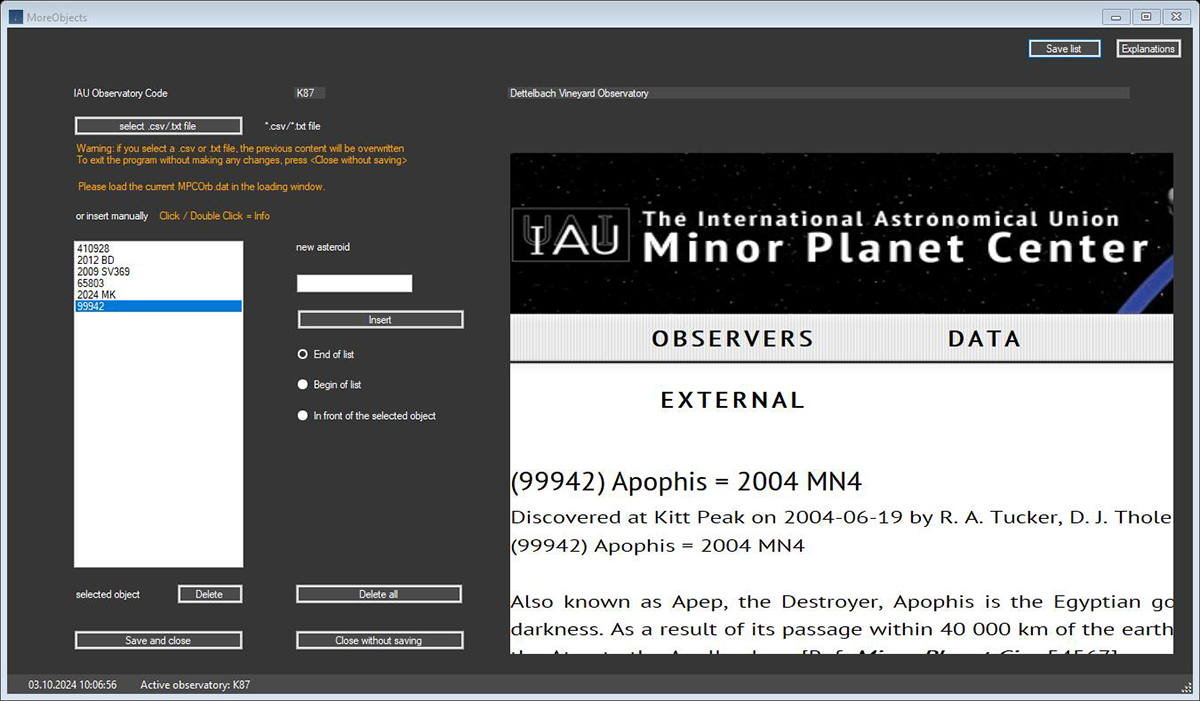Select asteroid 65803 in the list
Image resolution: width=1200 pixels, height=701 pixels.
point(158,283)
